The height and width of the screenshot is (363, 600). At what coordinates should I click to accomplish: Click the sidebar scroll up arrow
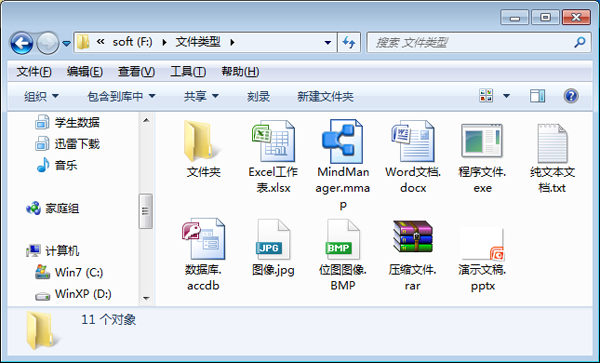146,120
